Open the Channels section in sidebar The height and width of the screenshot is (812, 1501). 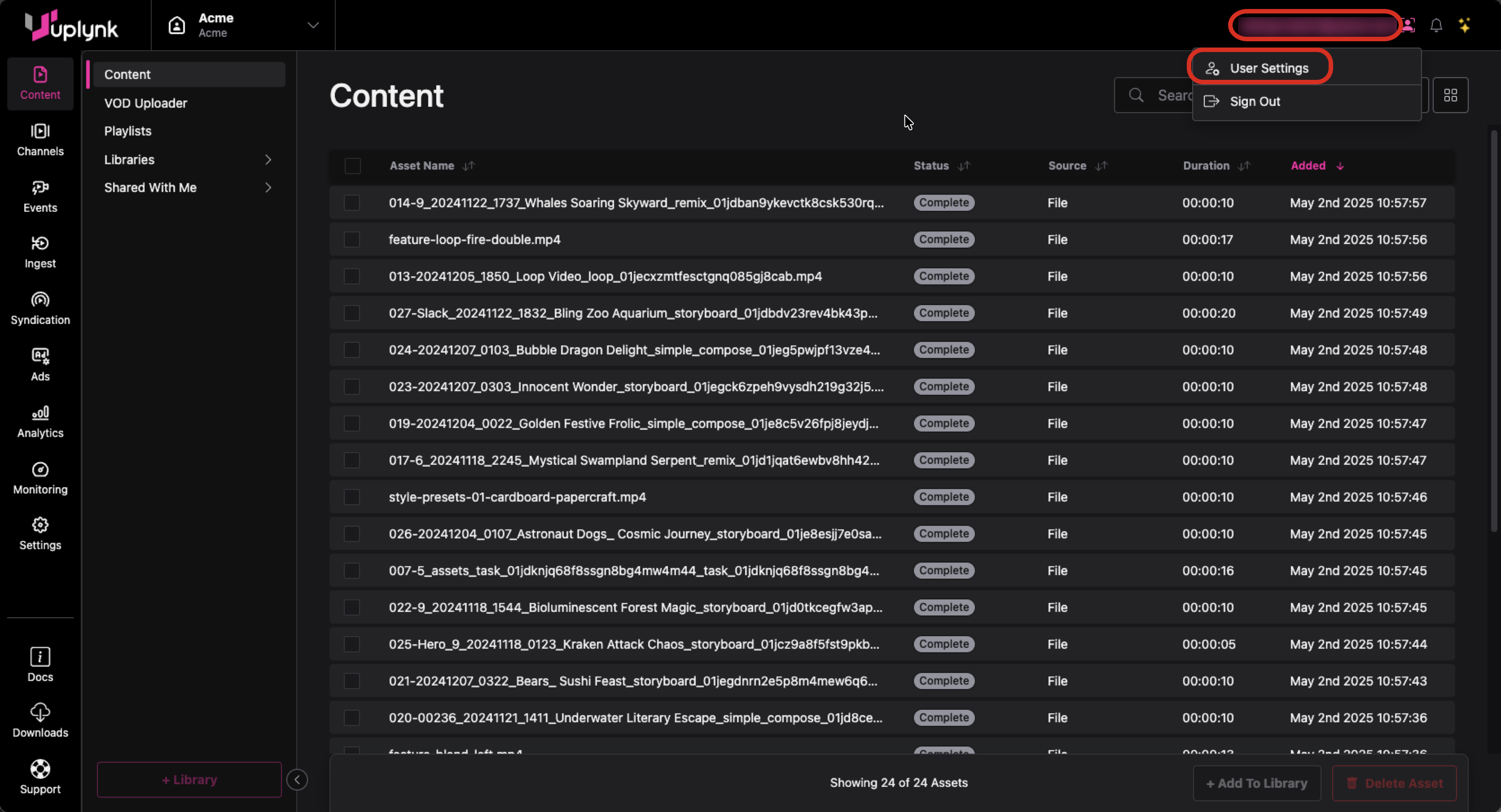(40, 140)
